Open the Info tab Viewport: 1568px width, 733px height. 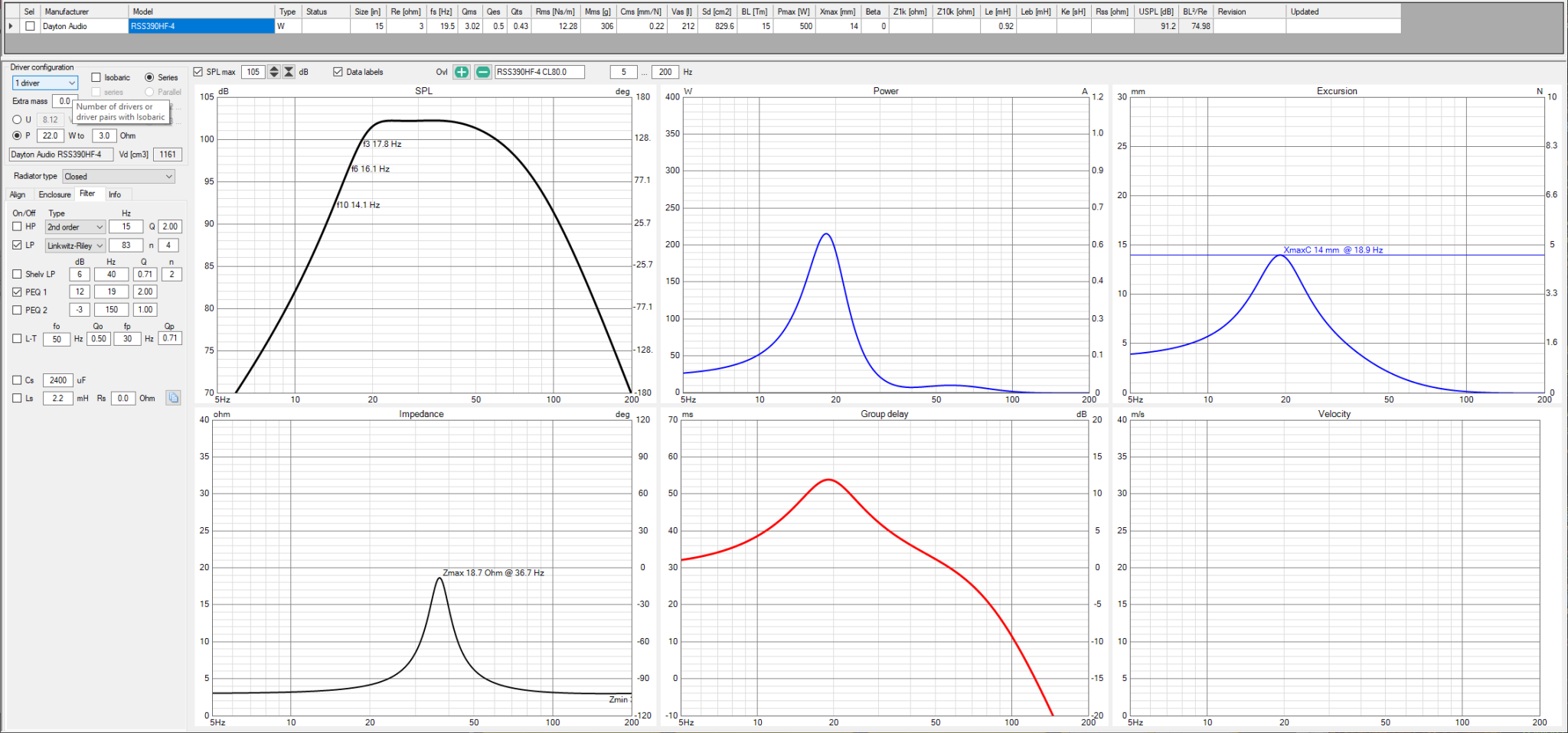tap(115, 194)
